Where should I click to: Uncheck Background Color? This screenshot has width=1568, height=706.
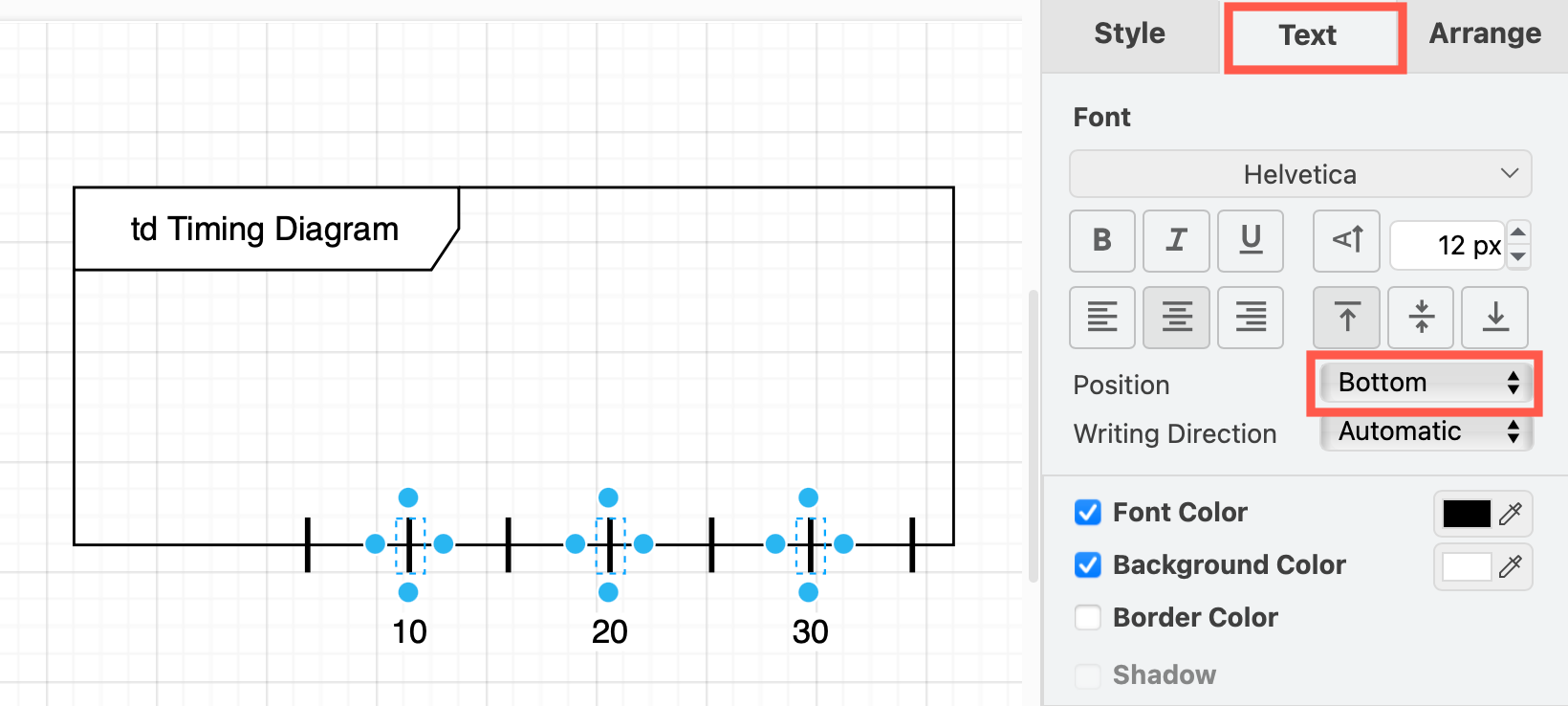[x=1087, y=565]
